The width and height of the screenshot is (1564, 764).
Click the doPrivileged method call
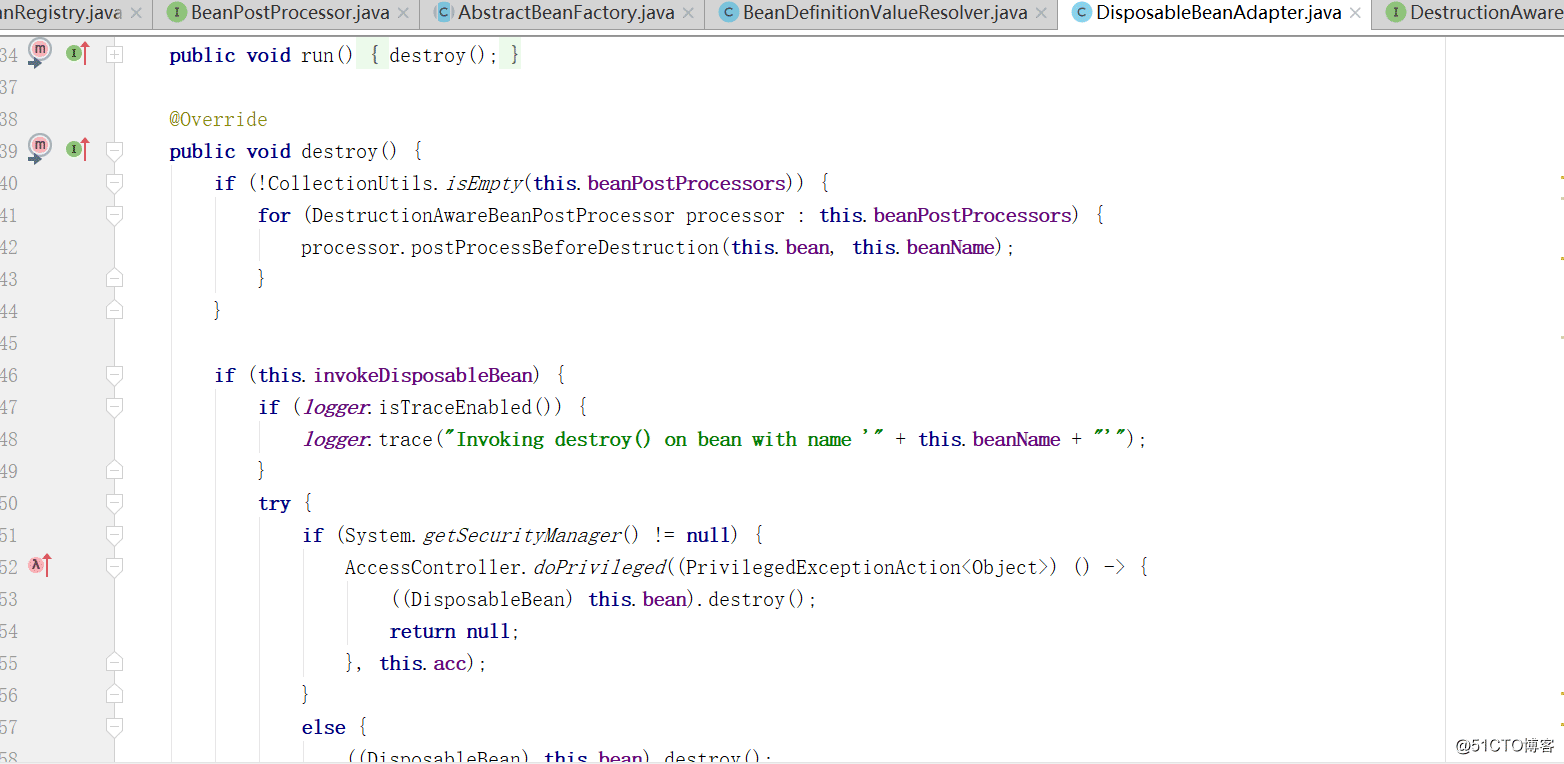tap(600, 567)
